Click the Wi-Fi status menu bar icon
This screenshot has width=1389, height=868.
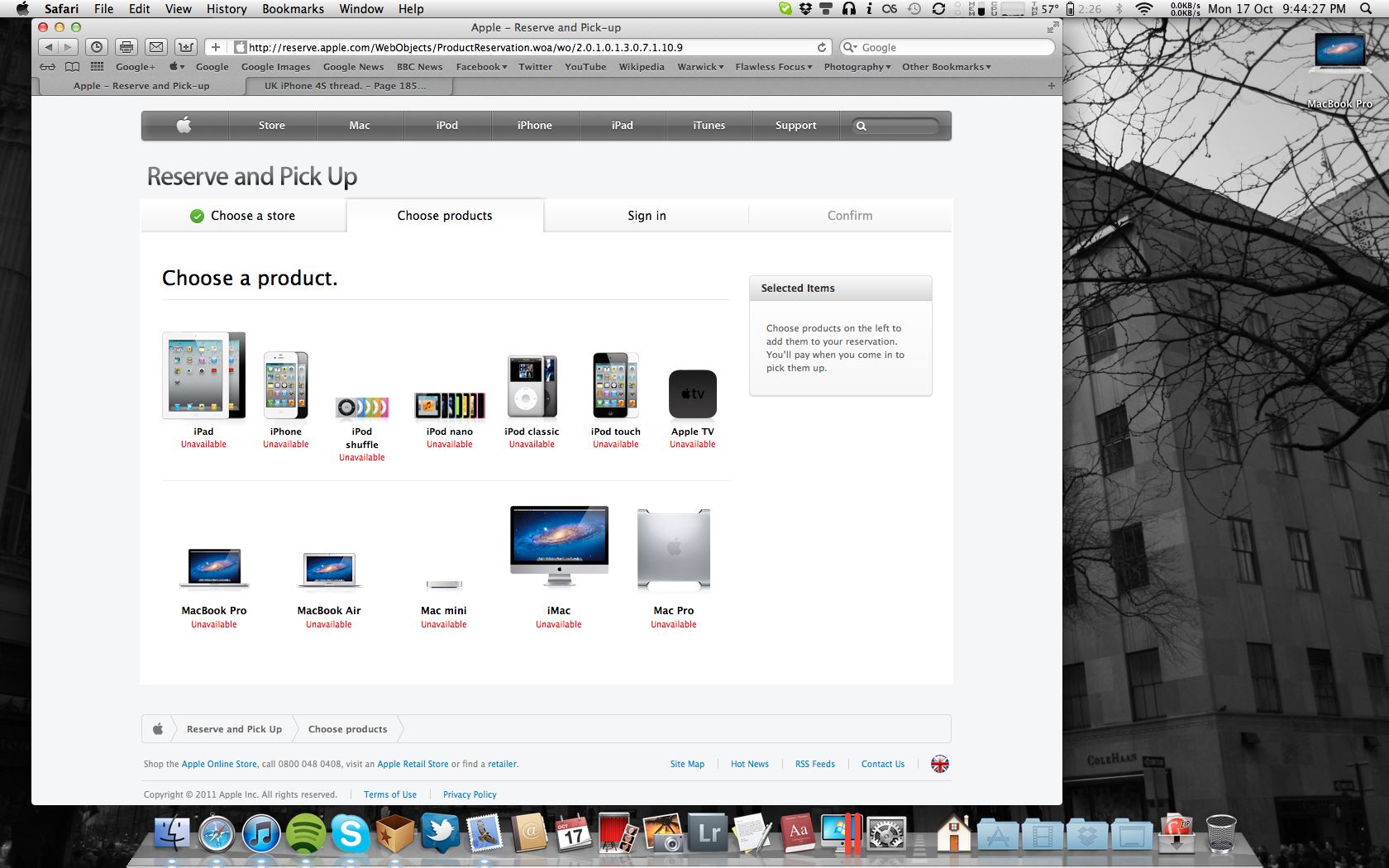(x=1144, y=8)
